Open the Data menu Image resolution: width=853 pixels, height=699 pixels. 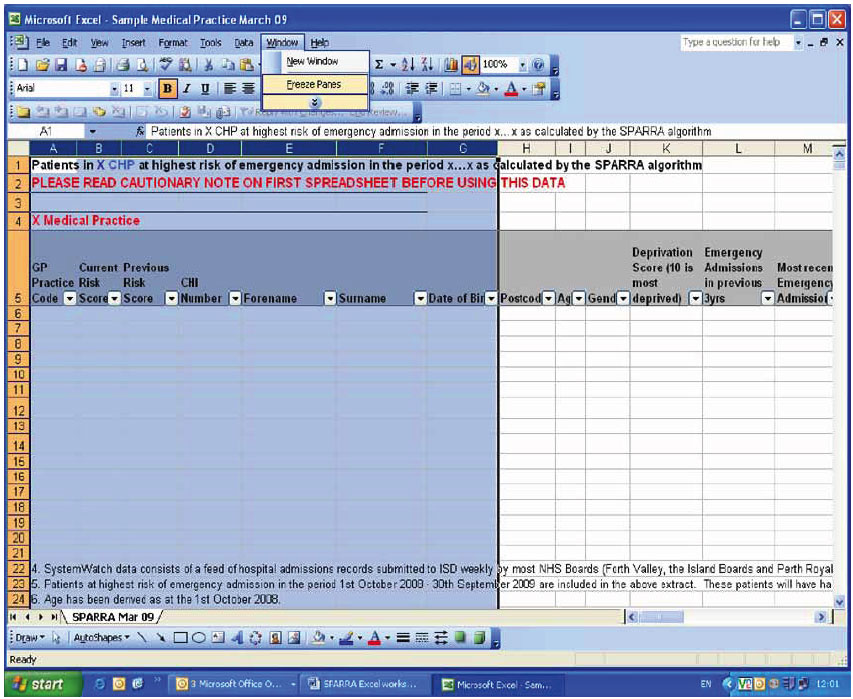coord(244,42)
